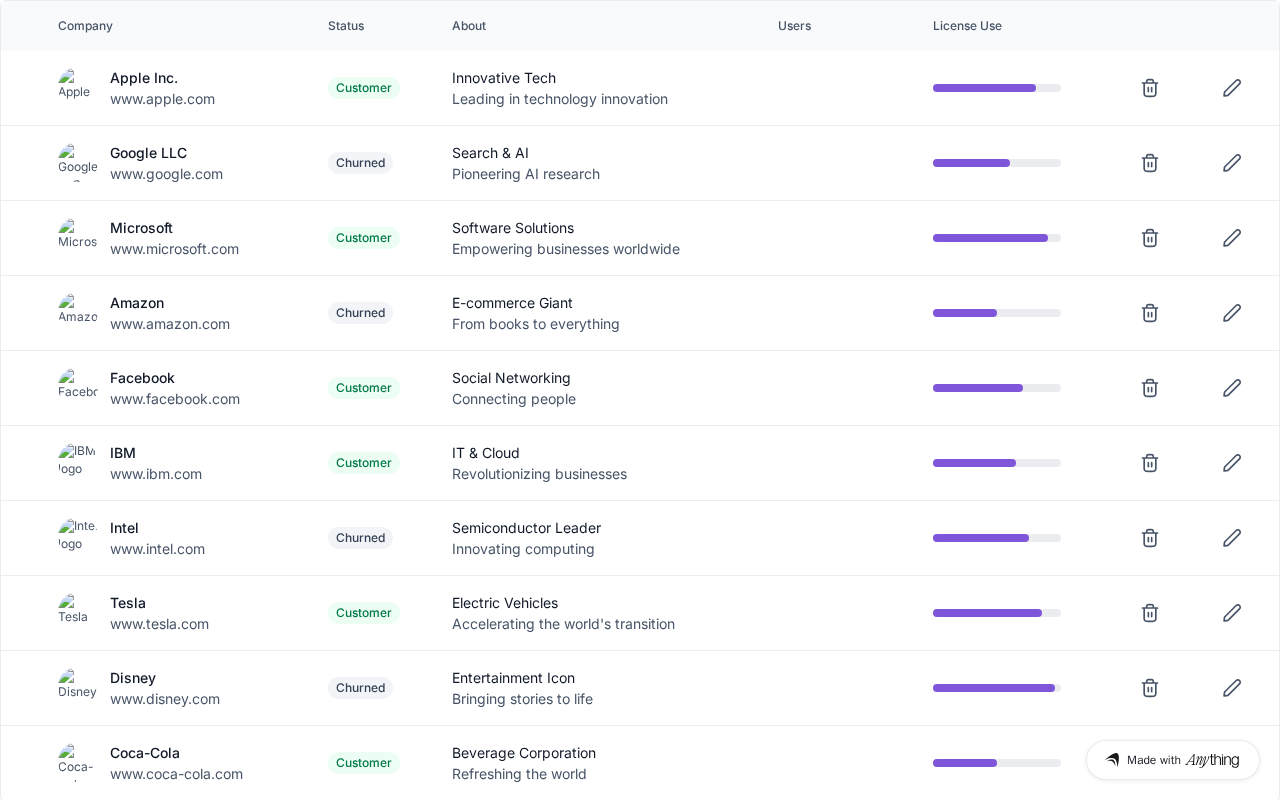Click trash icon for Microsoft

(1150, 238)
